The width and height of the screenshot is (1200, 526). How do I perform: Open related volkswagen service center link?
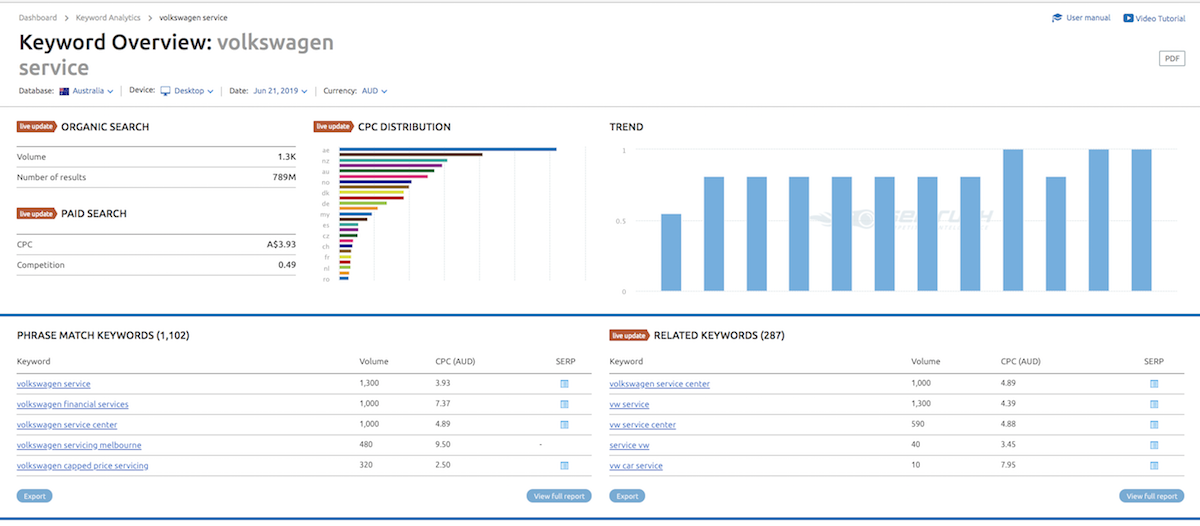pos(660,384)
